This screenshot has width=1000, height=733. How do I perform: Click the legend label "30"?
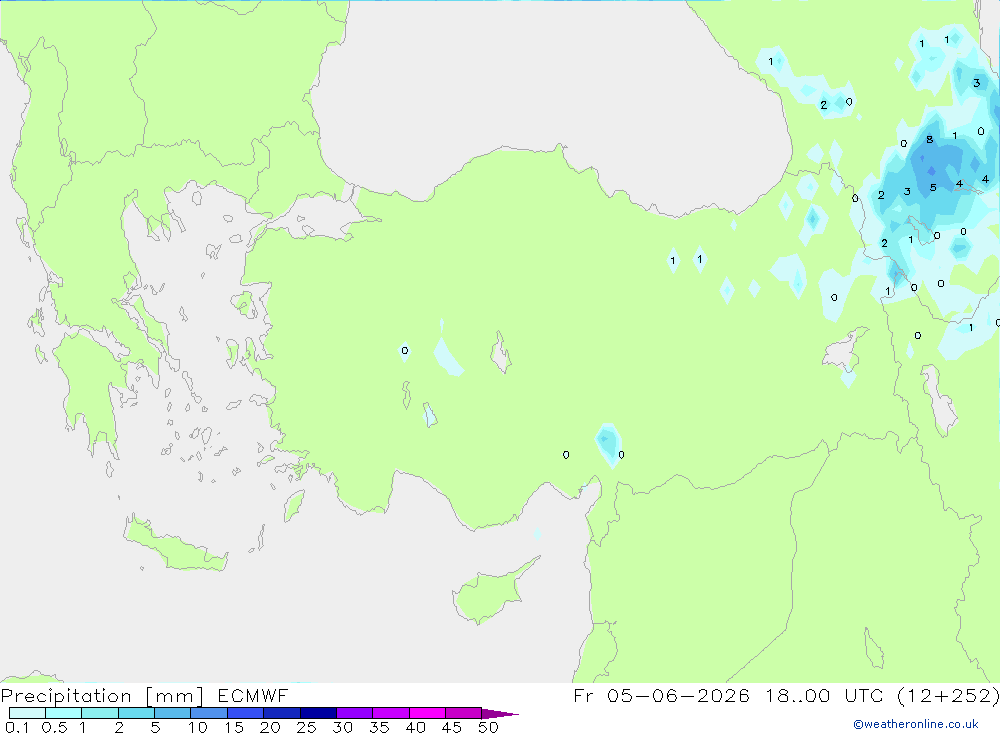[x=342, y=727]
